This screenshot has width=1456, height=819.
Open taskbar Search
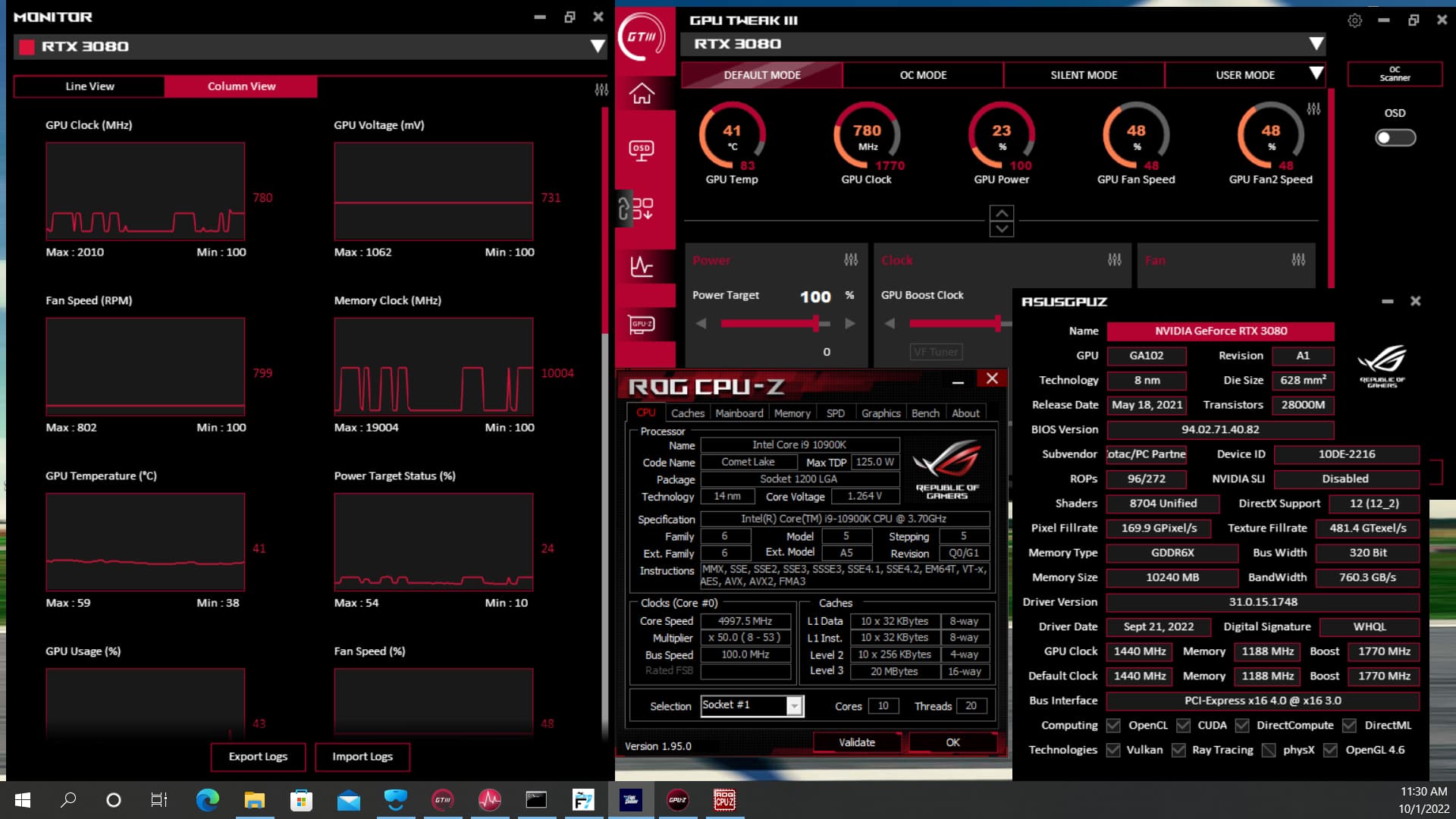tap(68, 800)
